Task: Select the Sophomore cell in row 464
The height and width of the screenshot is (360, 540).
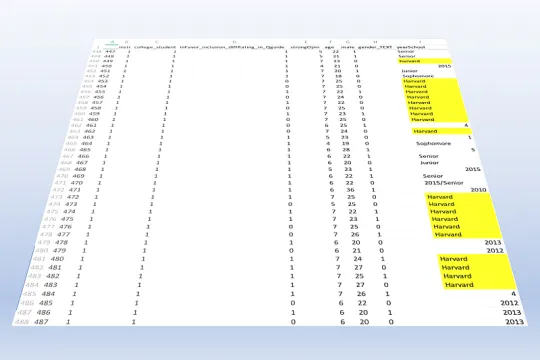Action: (x=434, y=143)
